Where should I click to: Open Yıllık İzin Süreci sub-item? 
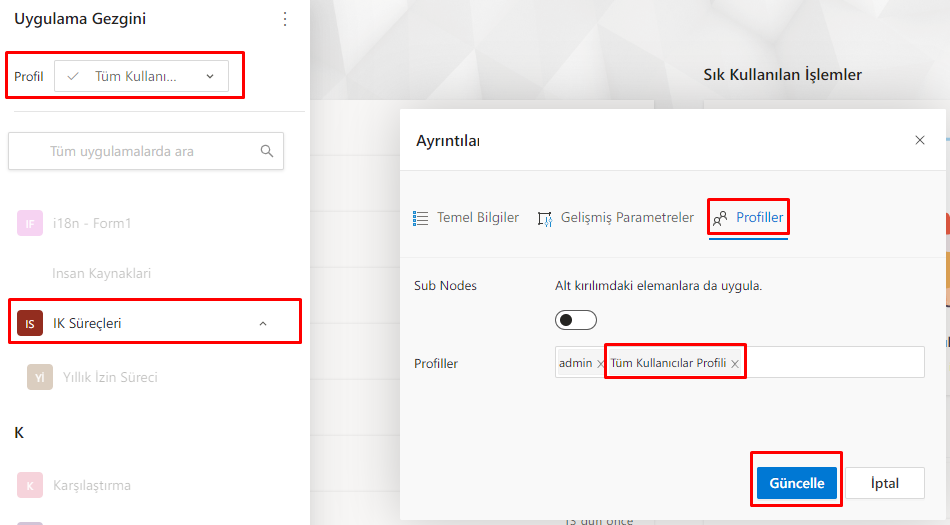coord(110,377)
